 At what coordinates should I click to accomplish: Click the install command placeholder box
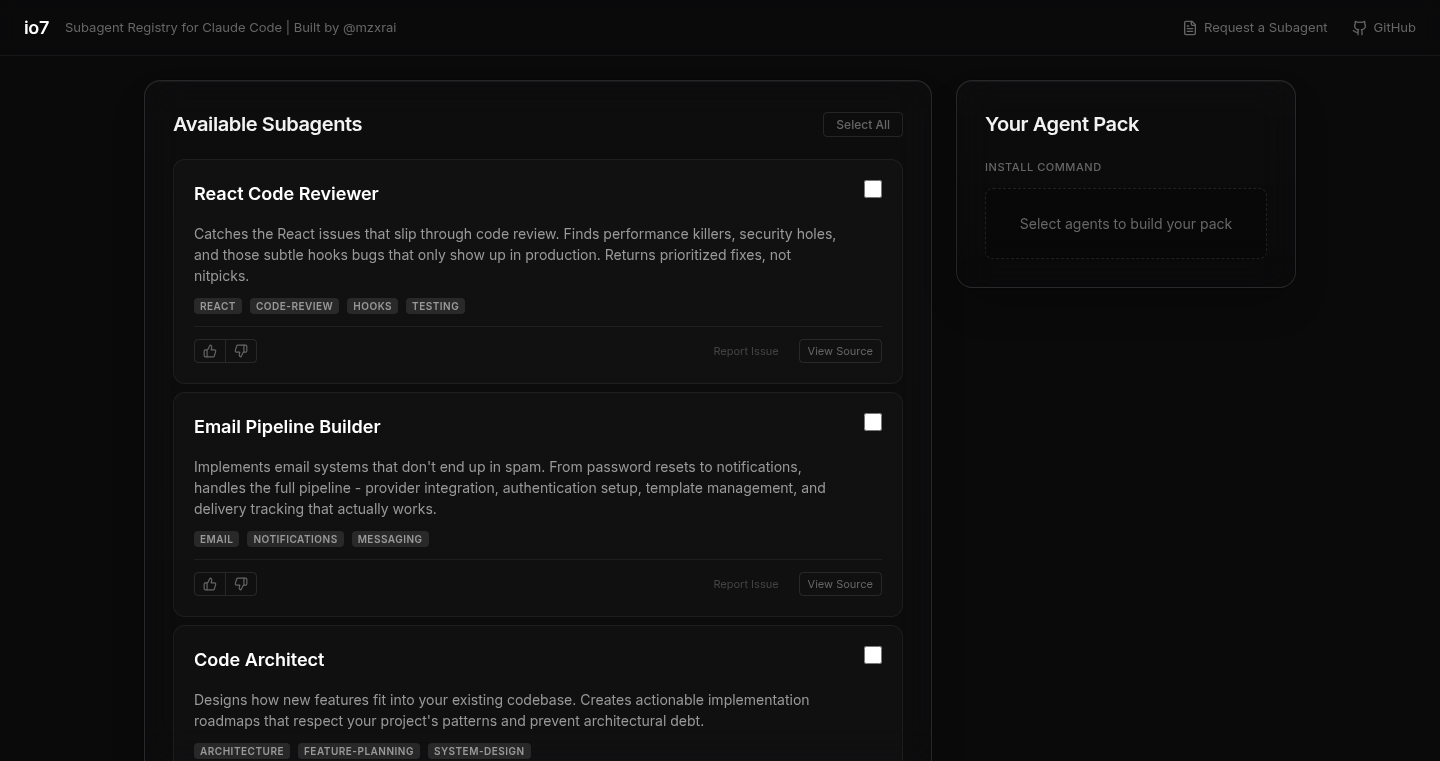point(1126,224)
